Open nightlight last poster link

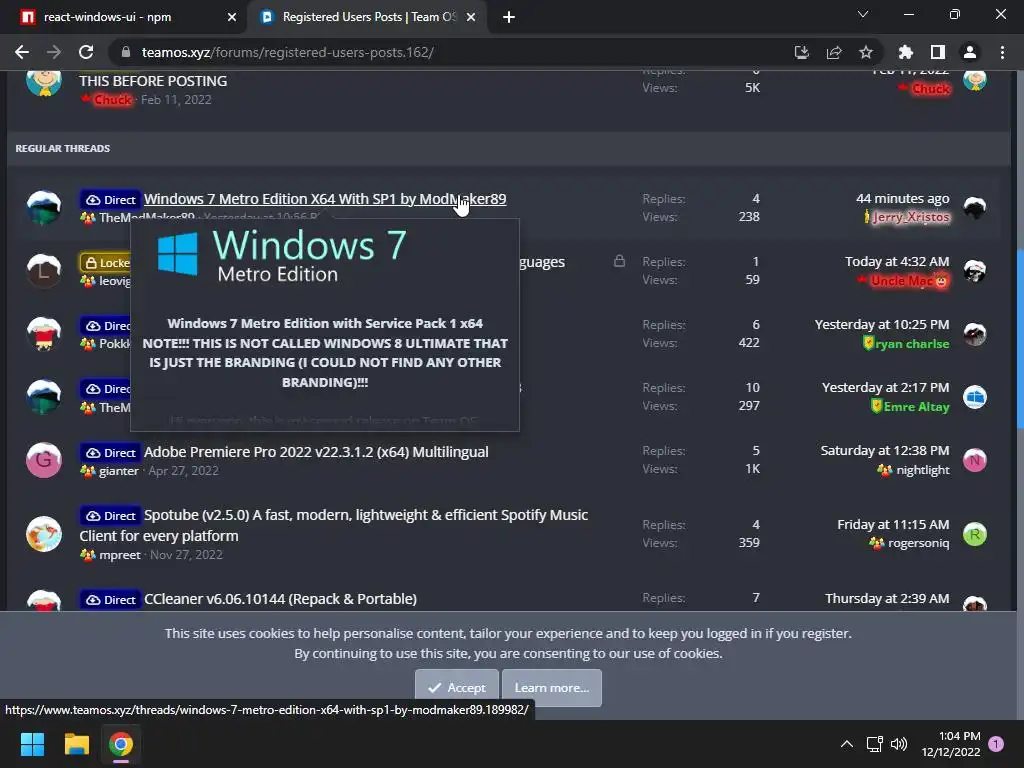pos(923,470)
